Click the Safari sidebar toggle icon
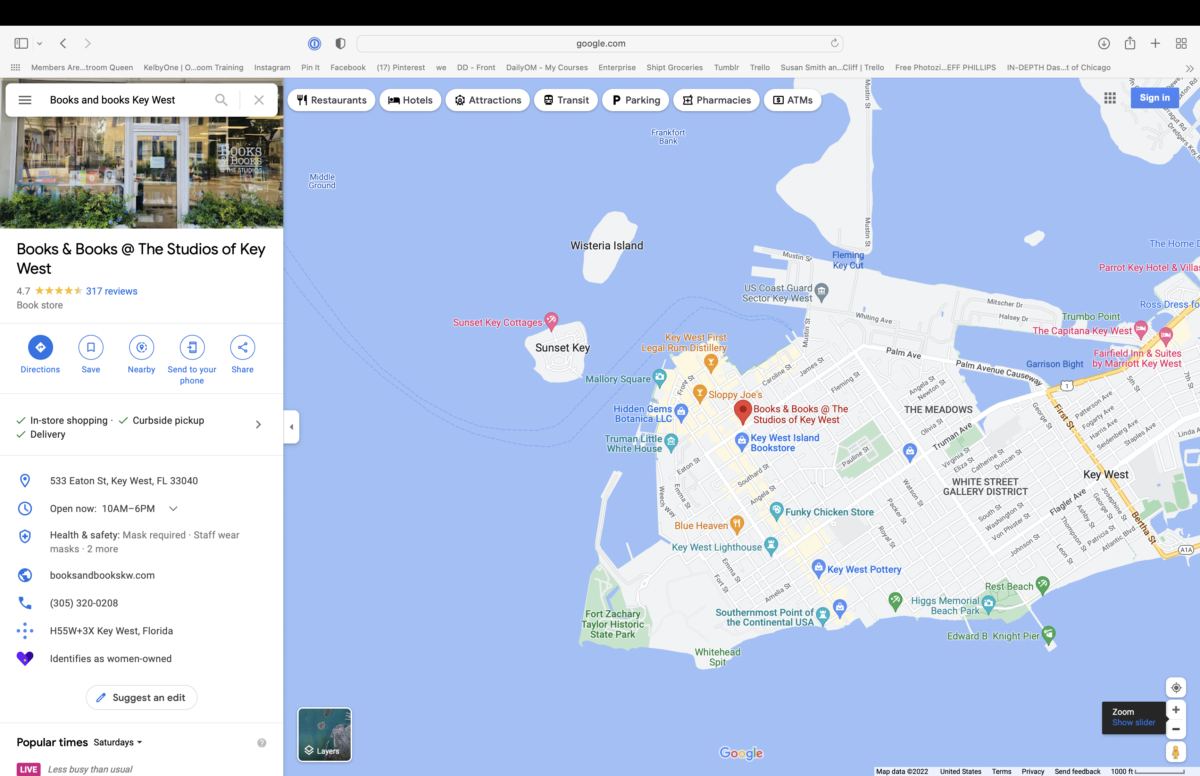 coord(21,43)
